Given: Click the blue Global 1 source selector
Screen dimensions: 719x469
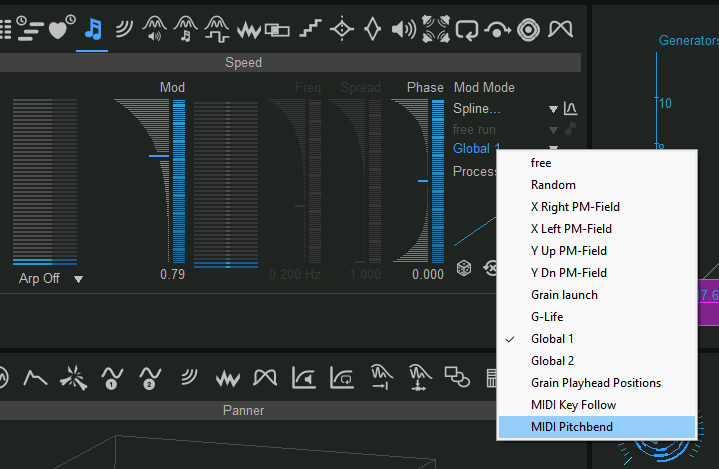Looking at the screenshot, I should pos(476,148).
